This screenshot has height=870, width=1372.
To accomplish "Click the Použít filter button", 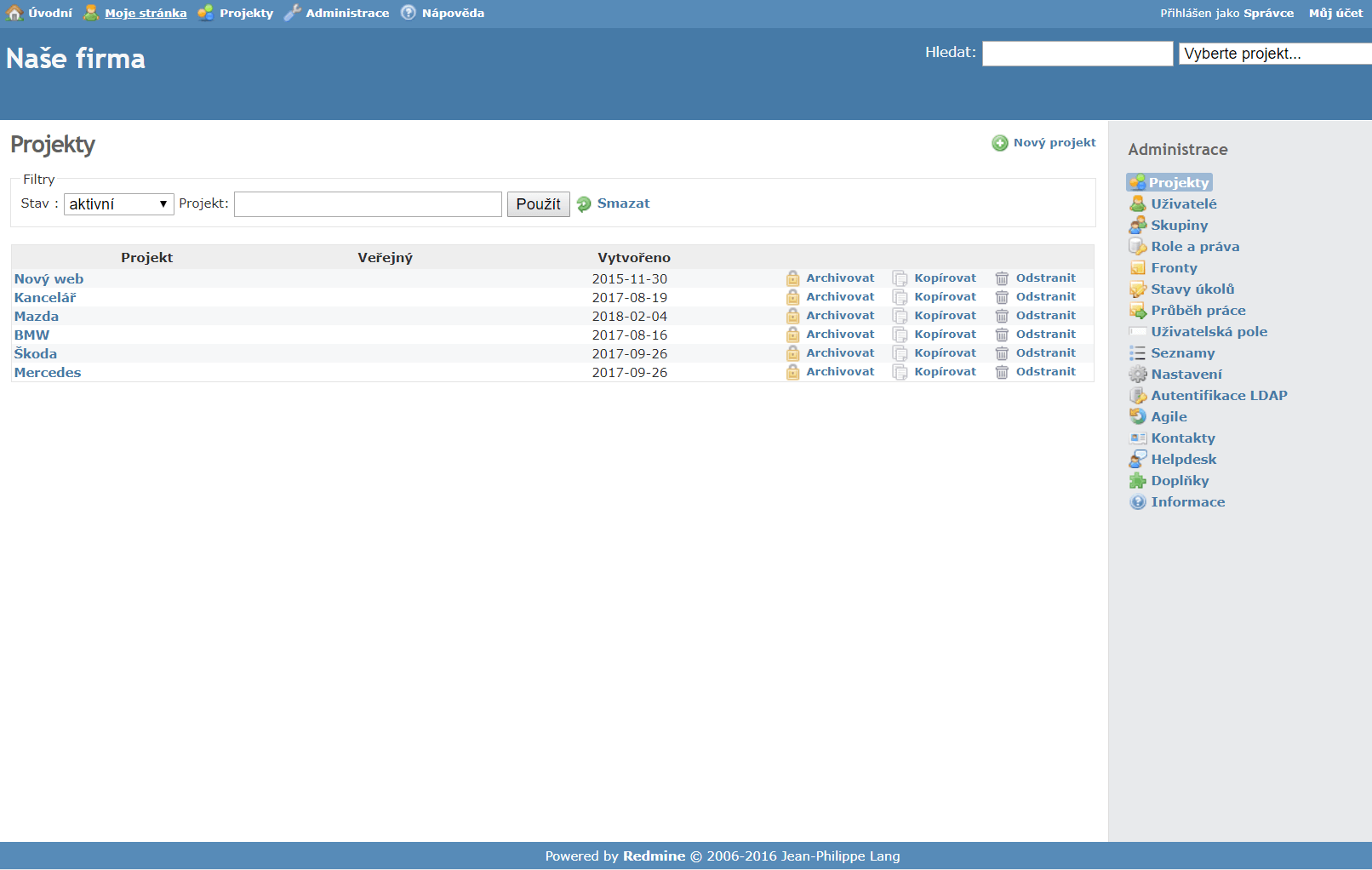I will point(538,204).
